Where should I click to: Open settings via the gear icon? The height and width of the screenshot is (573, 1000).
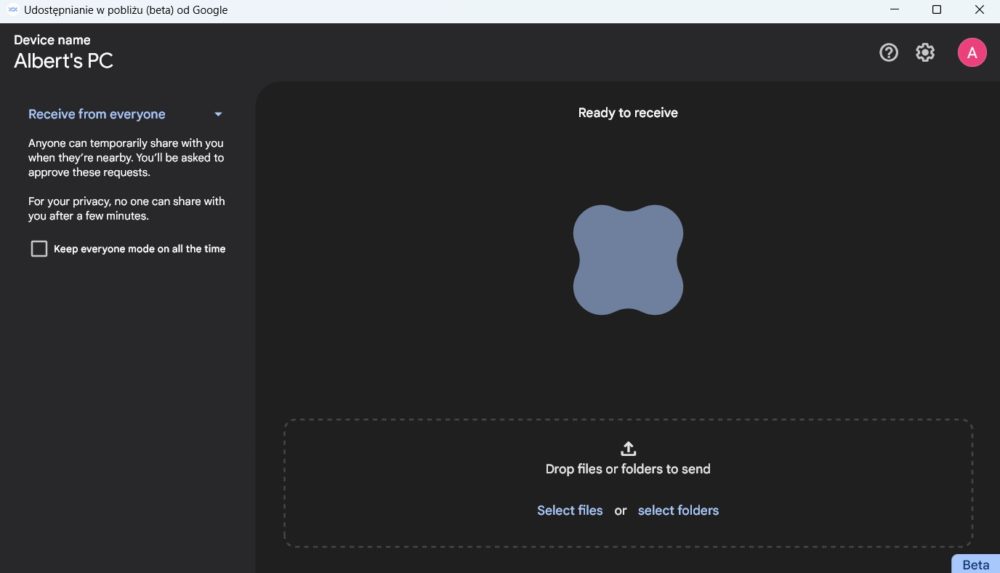click(x=925, y=52)
